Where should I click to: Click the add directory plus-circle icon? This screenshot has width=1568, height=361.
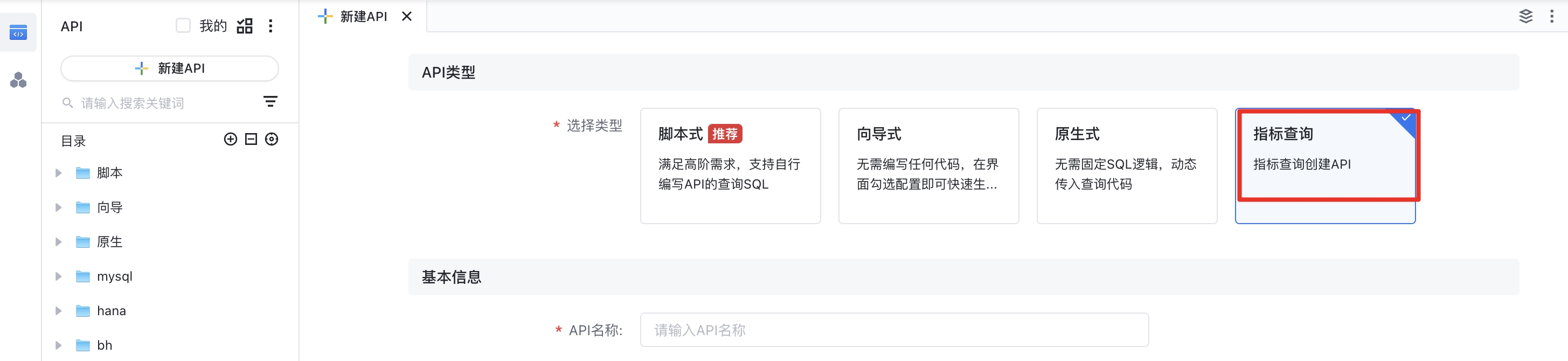231,140
